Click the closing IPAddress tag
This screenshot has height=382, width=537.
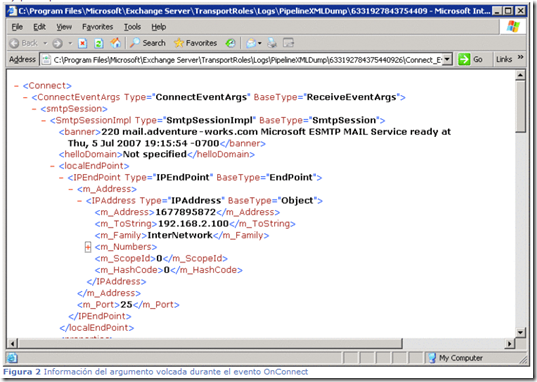click(116, 282)
